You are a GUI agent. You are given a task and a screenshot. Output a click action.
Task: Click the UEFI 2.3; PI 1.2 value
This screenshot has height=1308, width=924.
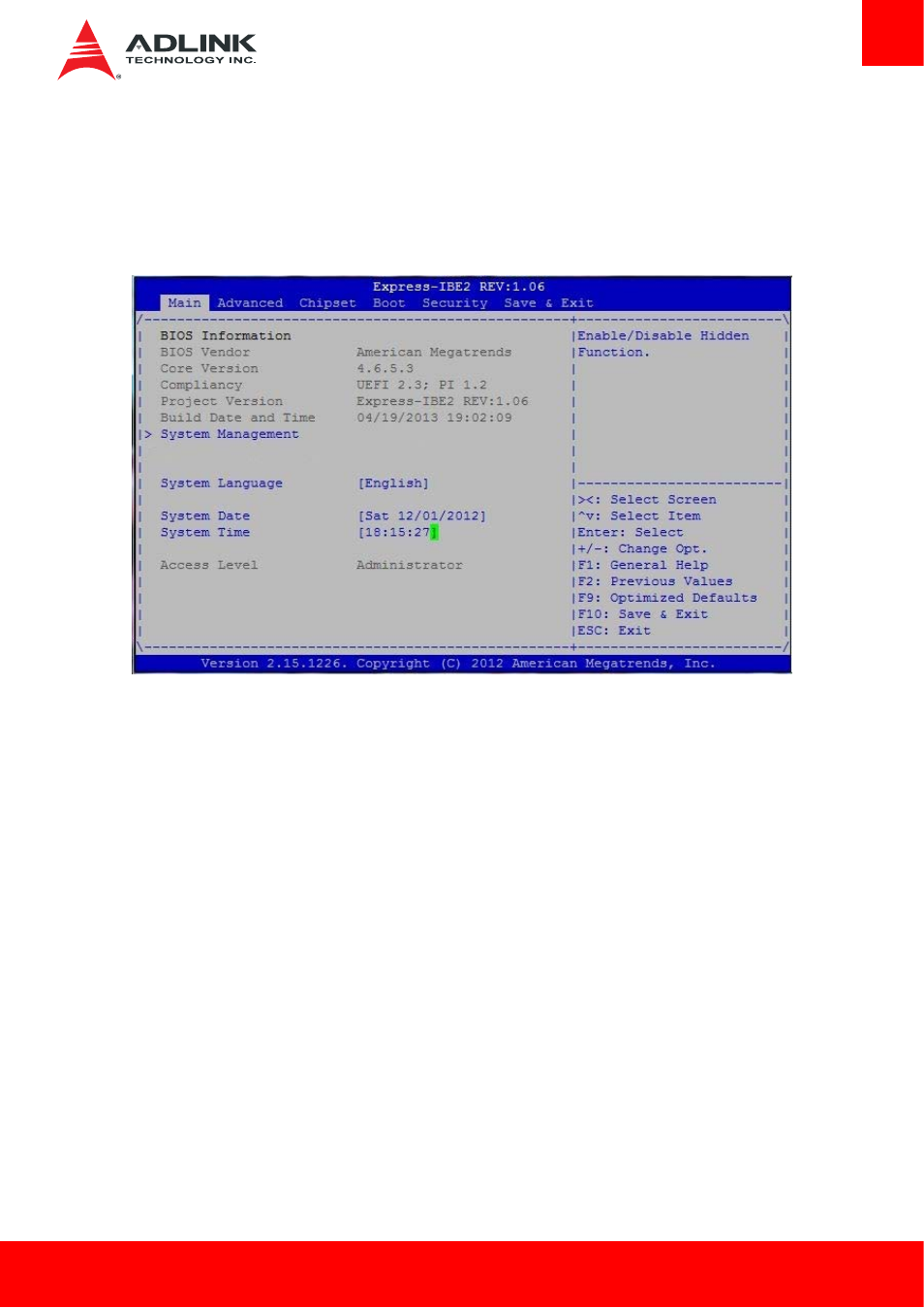point(422,386)
